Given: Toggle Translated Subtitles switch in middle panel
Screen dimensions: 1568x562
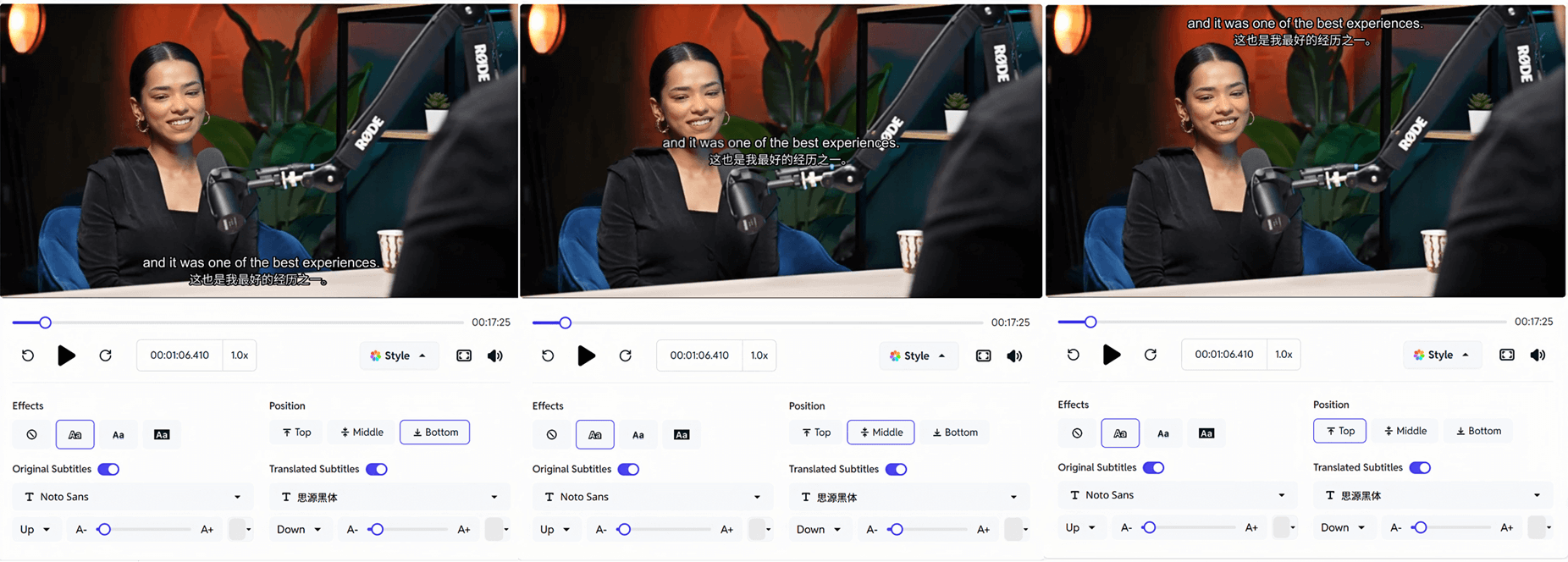Looking at the screenshot, I should tap(896, 469).
